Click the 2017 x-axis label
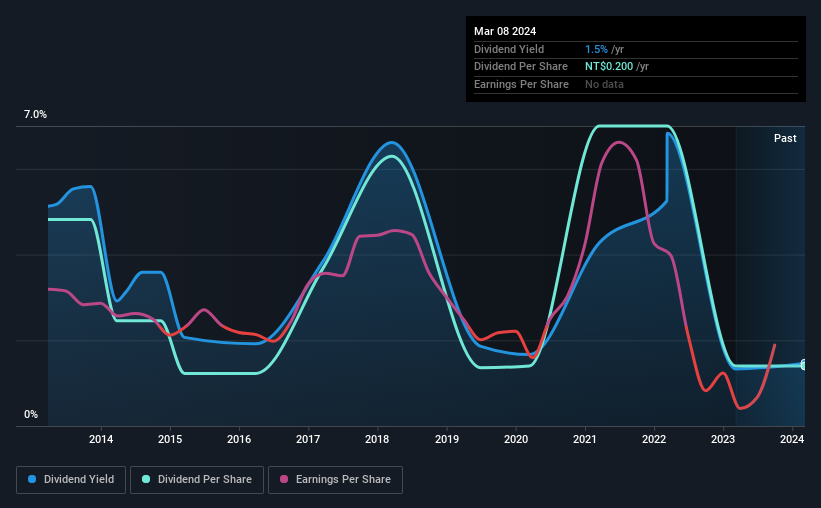Viewport: 821px width, 508px height. click(x=308, y=439)
